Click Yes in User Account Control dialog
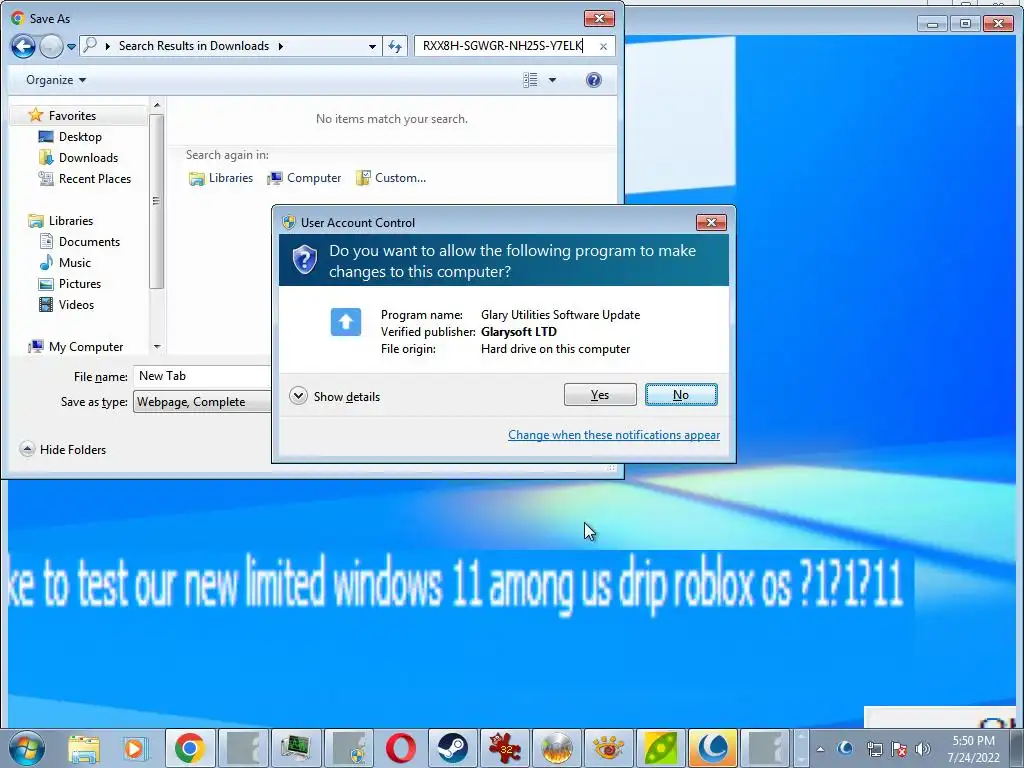Screen dimensions: 1024x768 (600, 394)
